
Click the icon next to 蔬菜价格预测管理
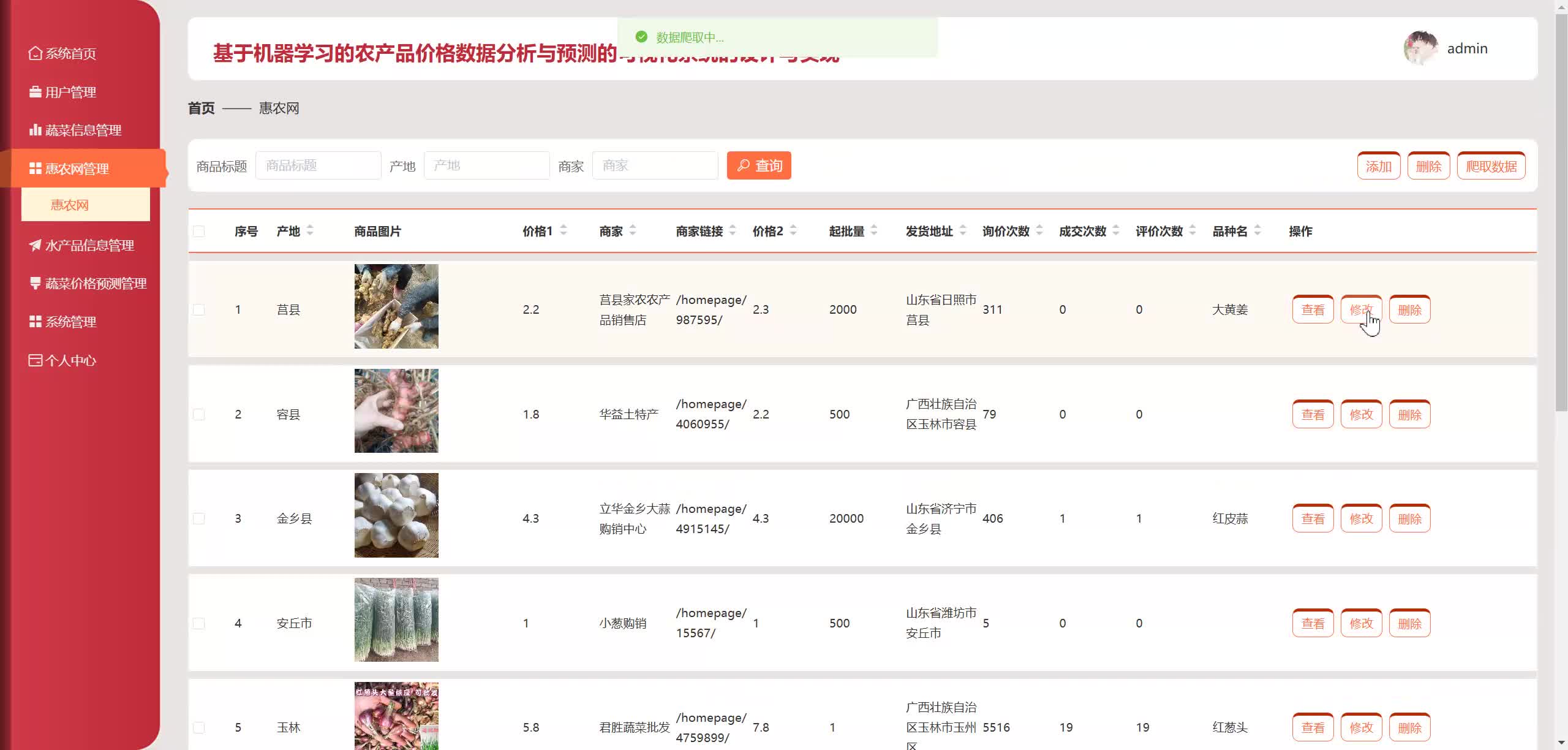pos(35,283)
